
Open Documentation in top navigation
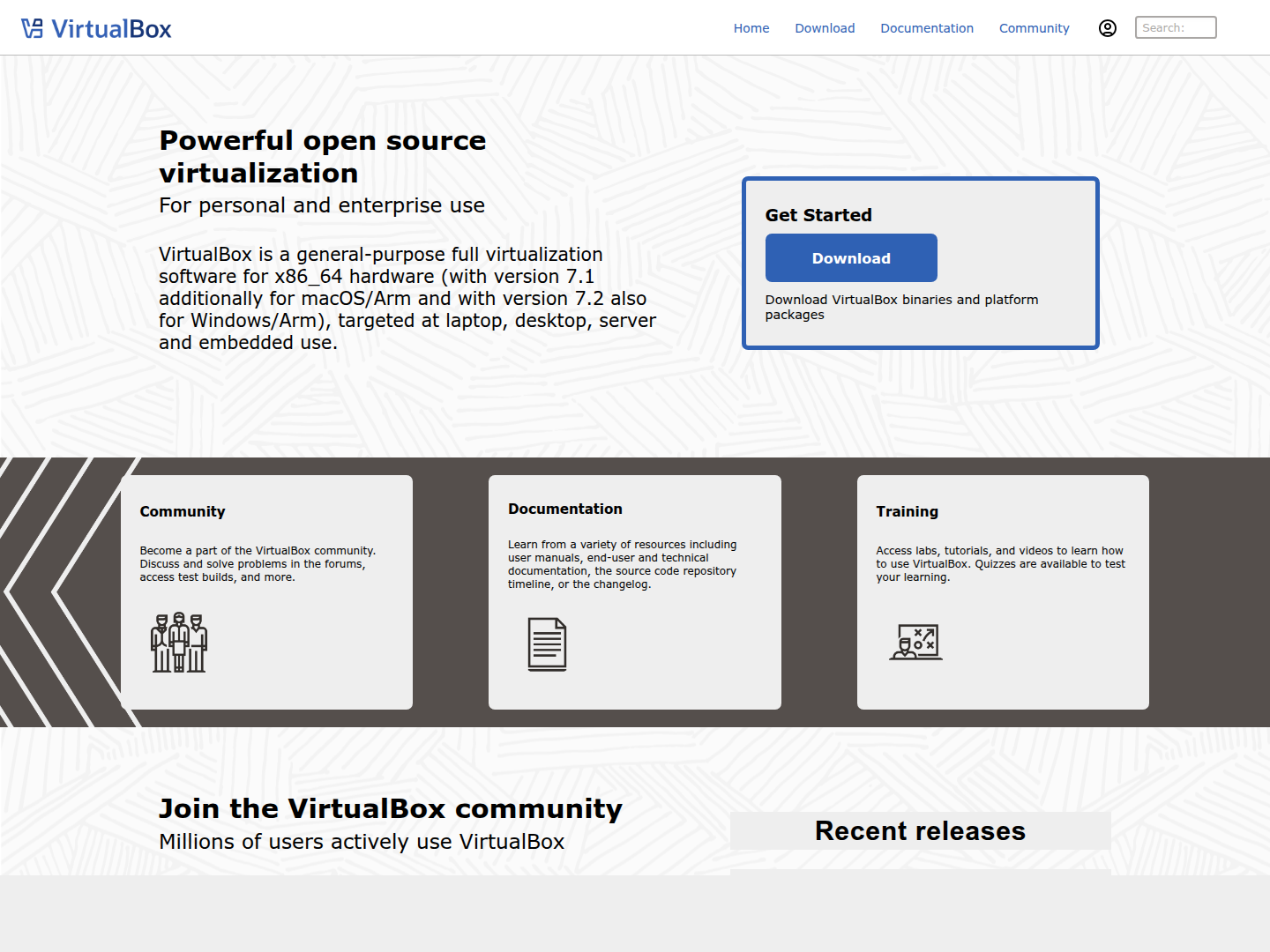coord(927,28)
